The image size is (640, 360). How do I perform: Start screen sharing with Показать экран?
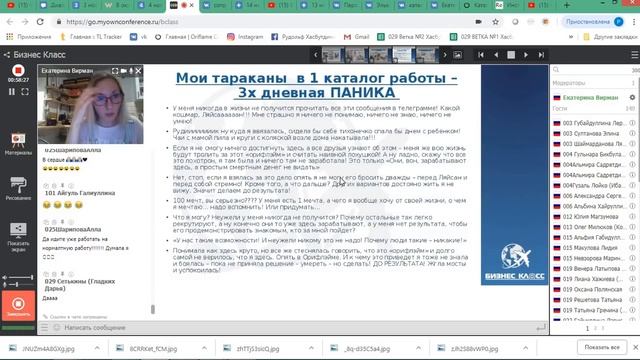click(18, 237)
